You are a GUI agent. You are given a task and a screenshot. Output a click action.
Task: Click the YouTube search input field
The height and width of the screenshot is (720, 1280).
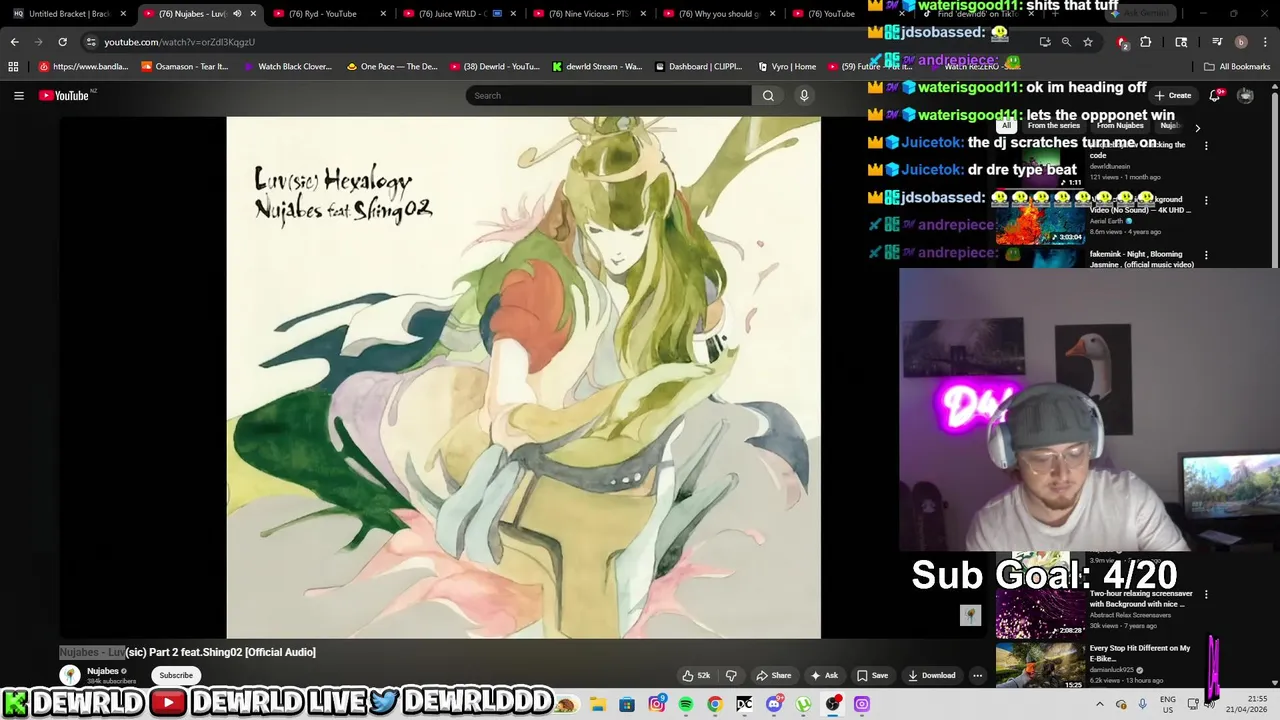tap(608, 95)
